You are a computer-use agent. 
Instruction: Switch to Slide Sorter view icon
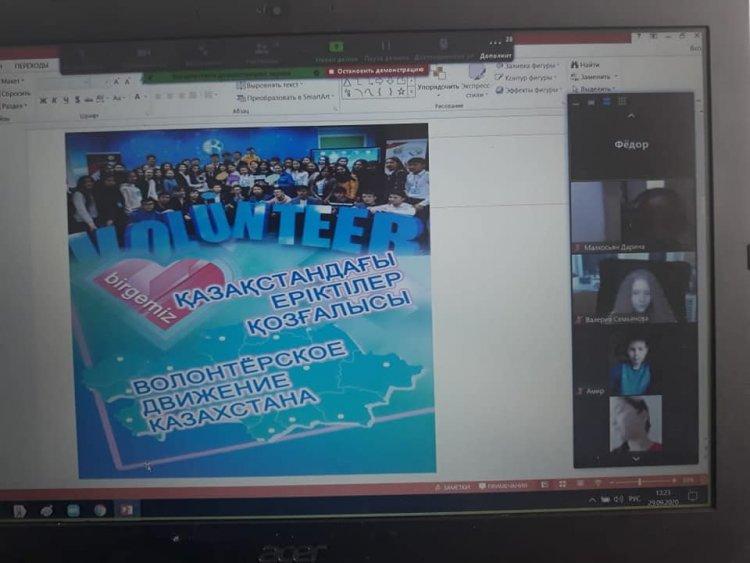pyautogui.click(x=562, y=485)
